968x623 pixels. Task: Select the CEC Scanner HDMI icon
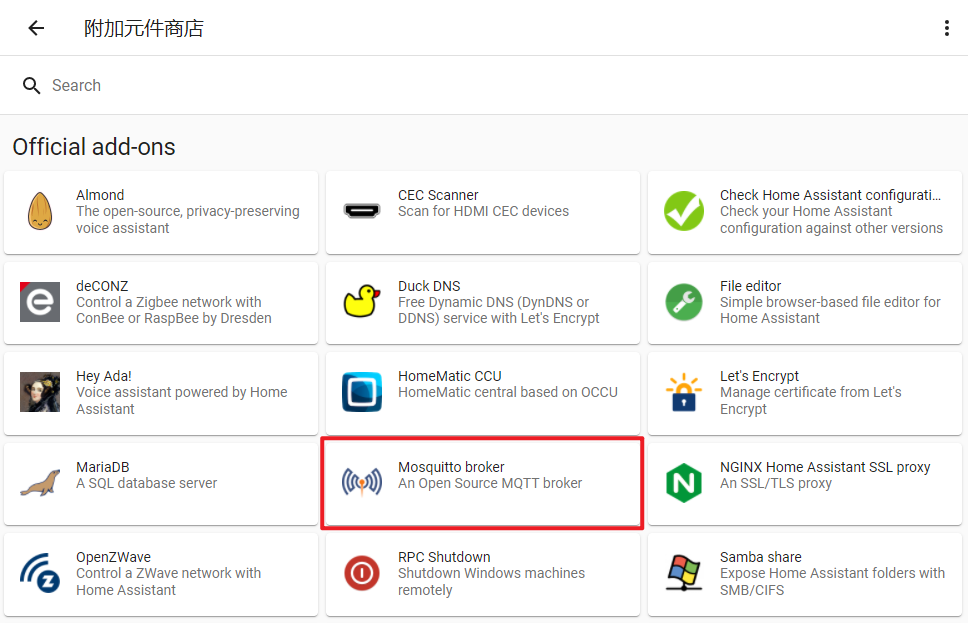(362, 211)
